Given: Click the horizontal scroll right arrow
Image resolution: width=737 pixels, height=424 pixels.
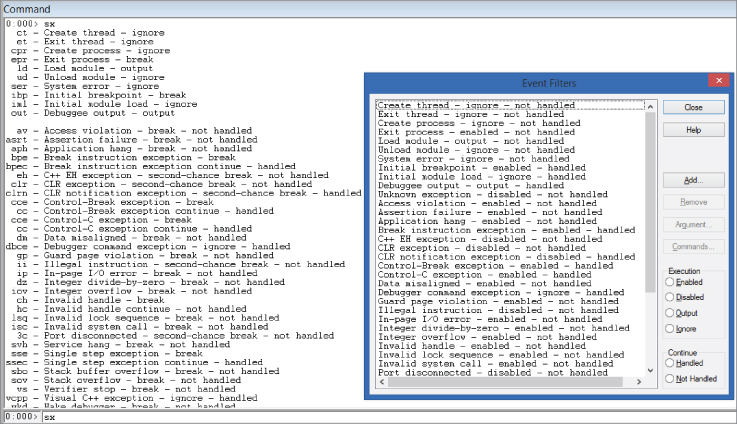Looking at the screenshot, I should (639, 382).
